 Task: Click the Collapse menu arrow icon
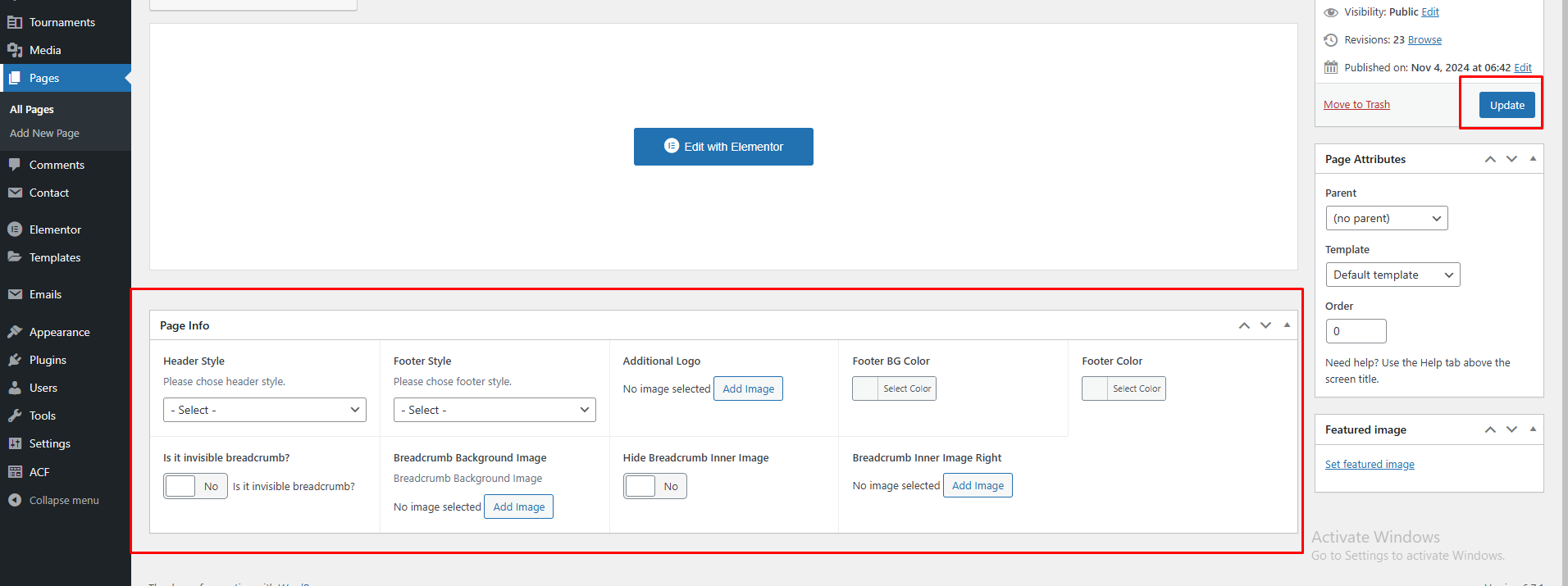[15, 500]
